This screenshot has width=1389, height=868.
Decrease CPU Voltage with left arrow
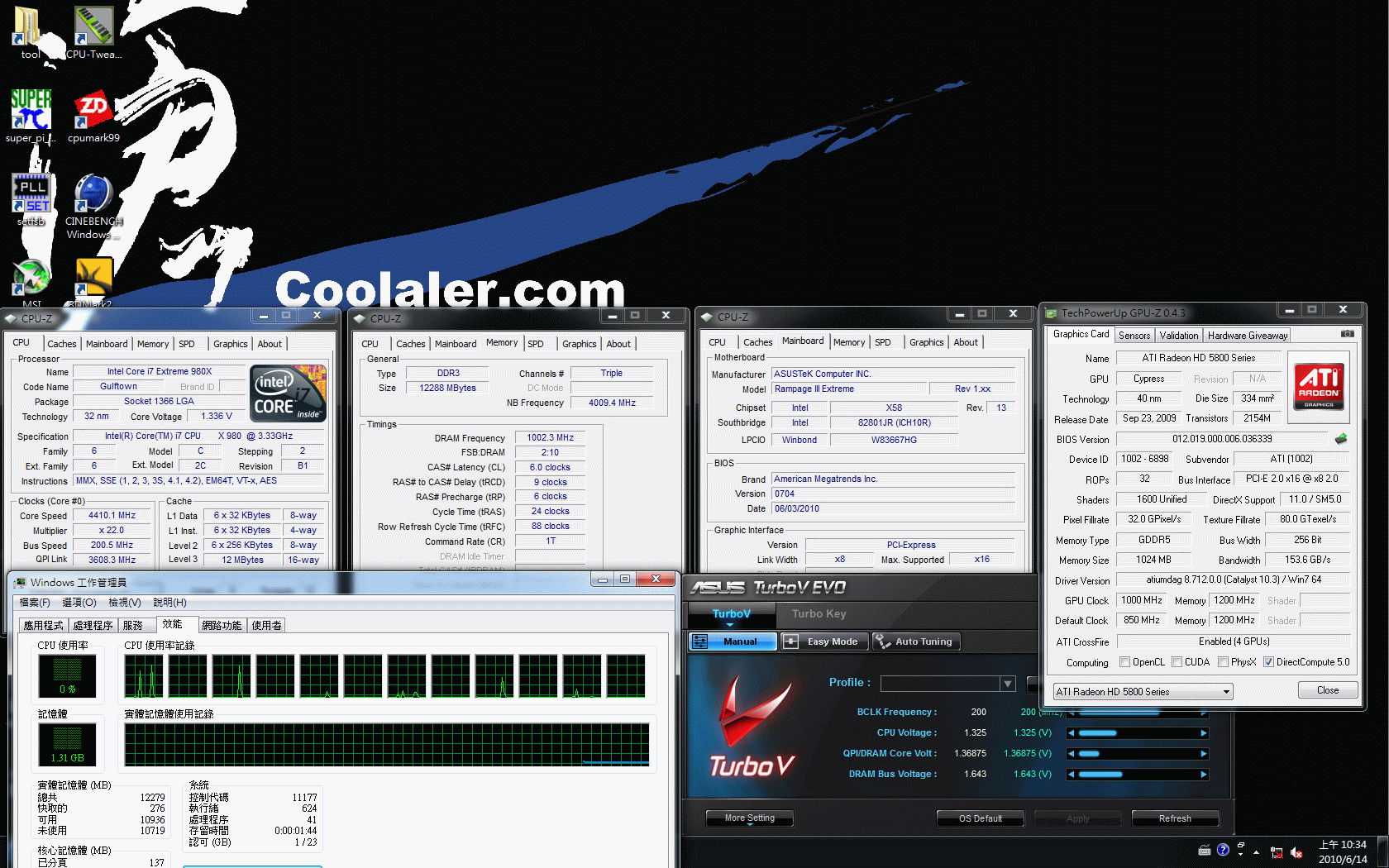click(x=1072, y=733)
